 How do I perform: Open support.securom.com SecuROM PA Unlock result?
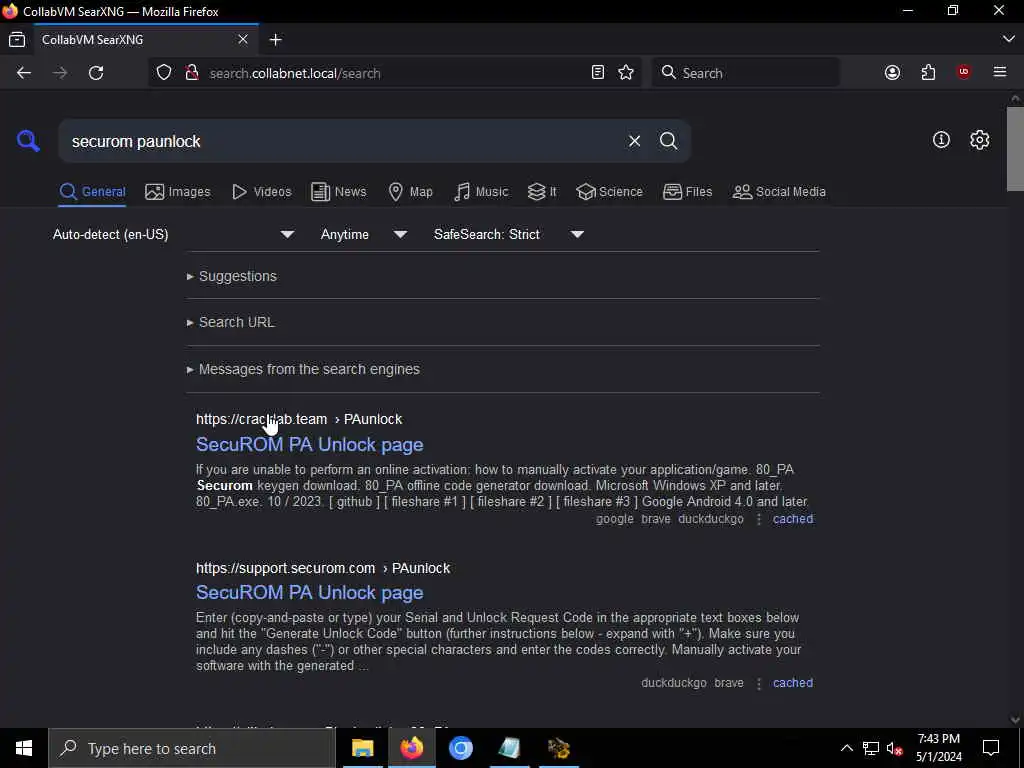tap(310, 593)
